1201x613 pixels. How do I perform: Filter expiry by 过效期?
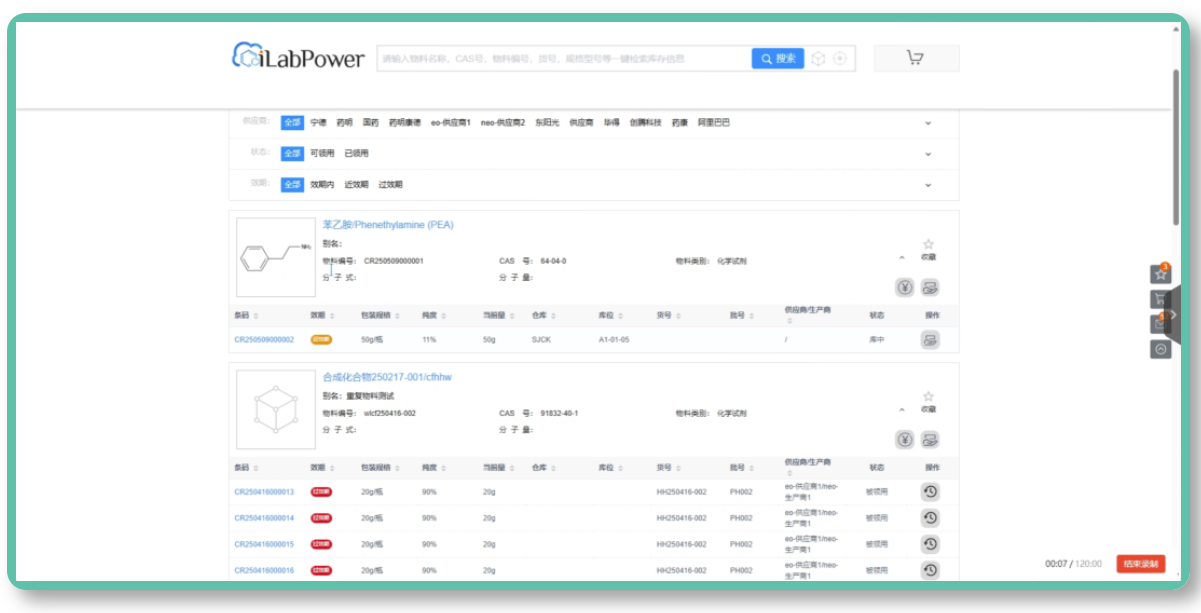[x=391, y=184]
